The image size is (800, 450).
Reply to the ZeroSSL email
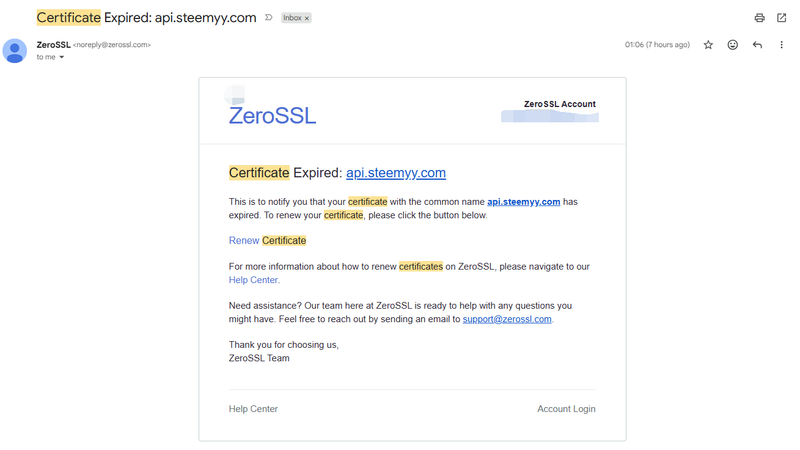757,45
